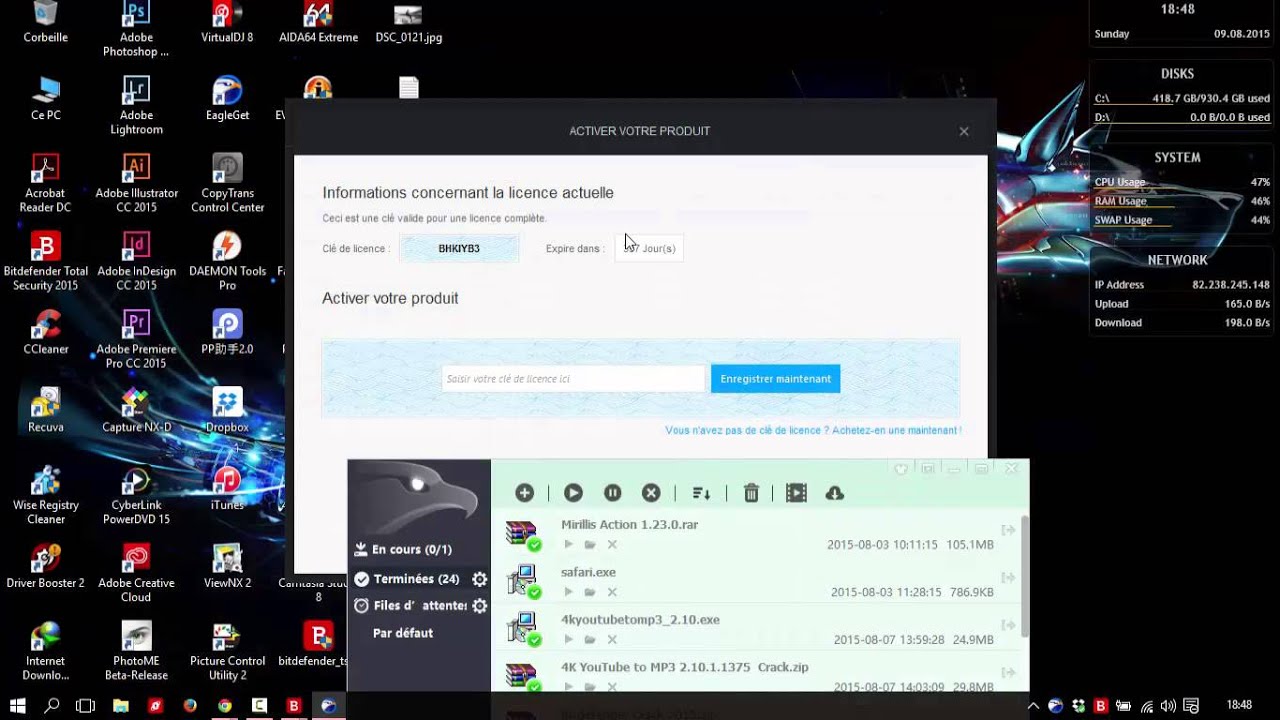This screenshot has width=1280, height=720.
Task: Open Acrobat Reader DC desktop shortcut
Action: pyautogui.click(x=45, y=183)
